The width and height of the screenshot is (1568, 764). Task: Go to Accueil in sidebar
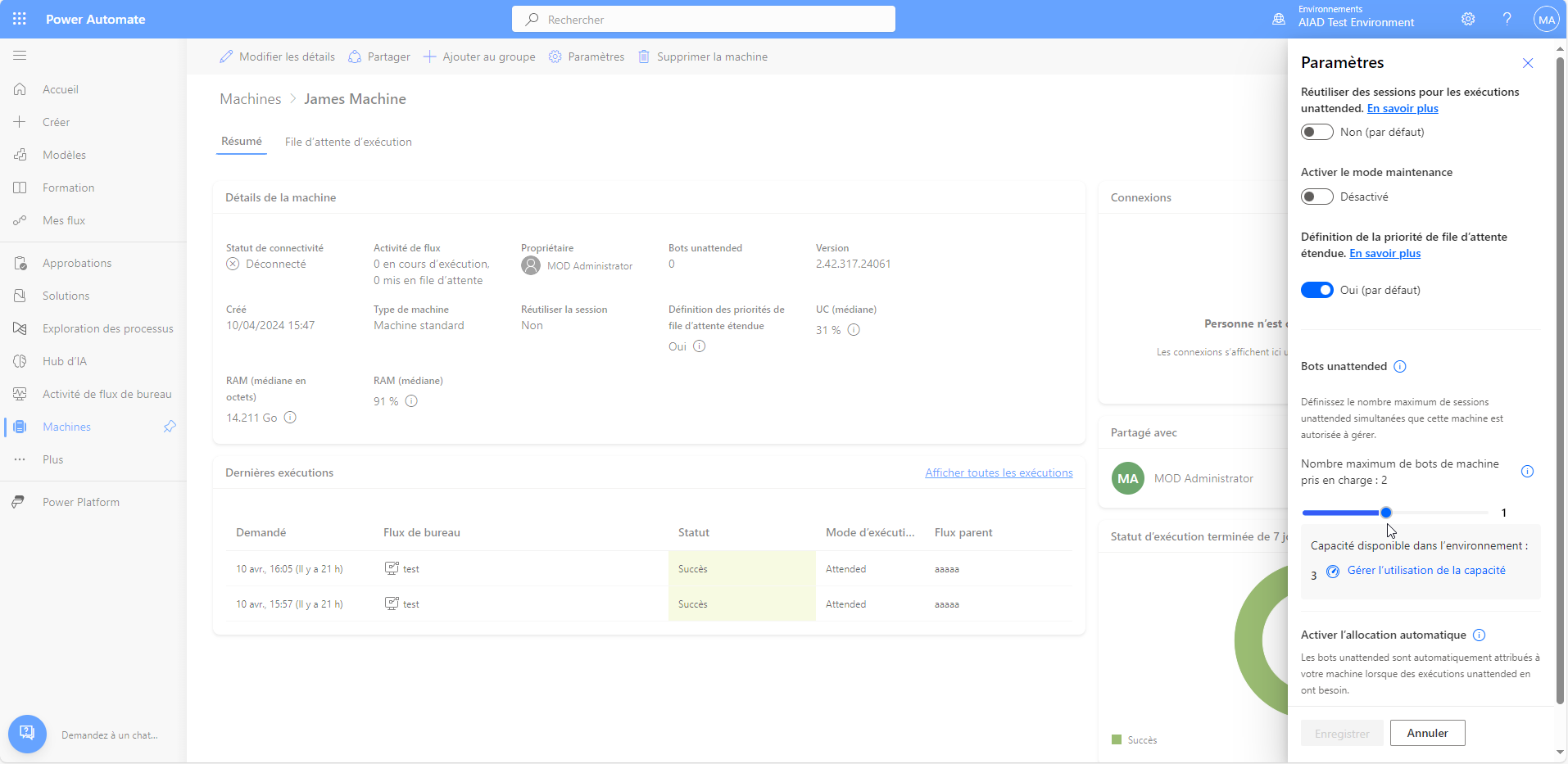(x=61, y=89)
